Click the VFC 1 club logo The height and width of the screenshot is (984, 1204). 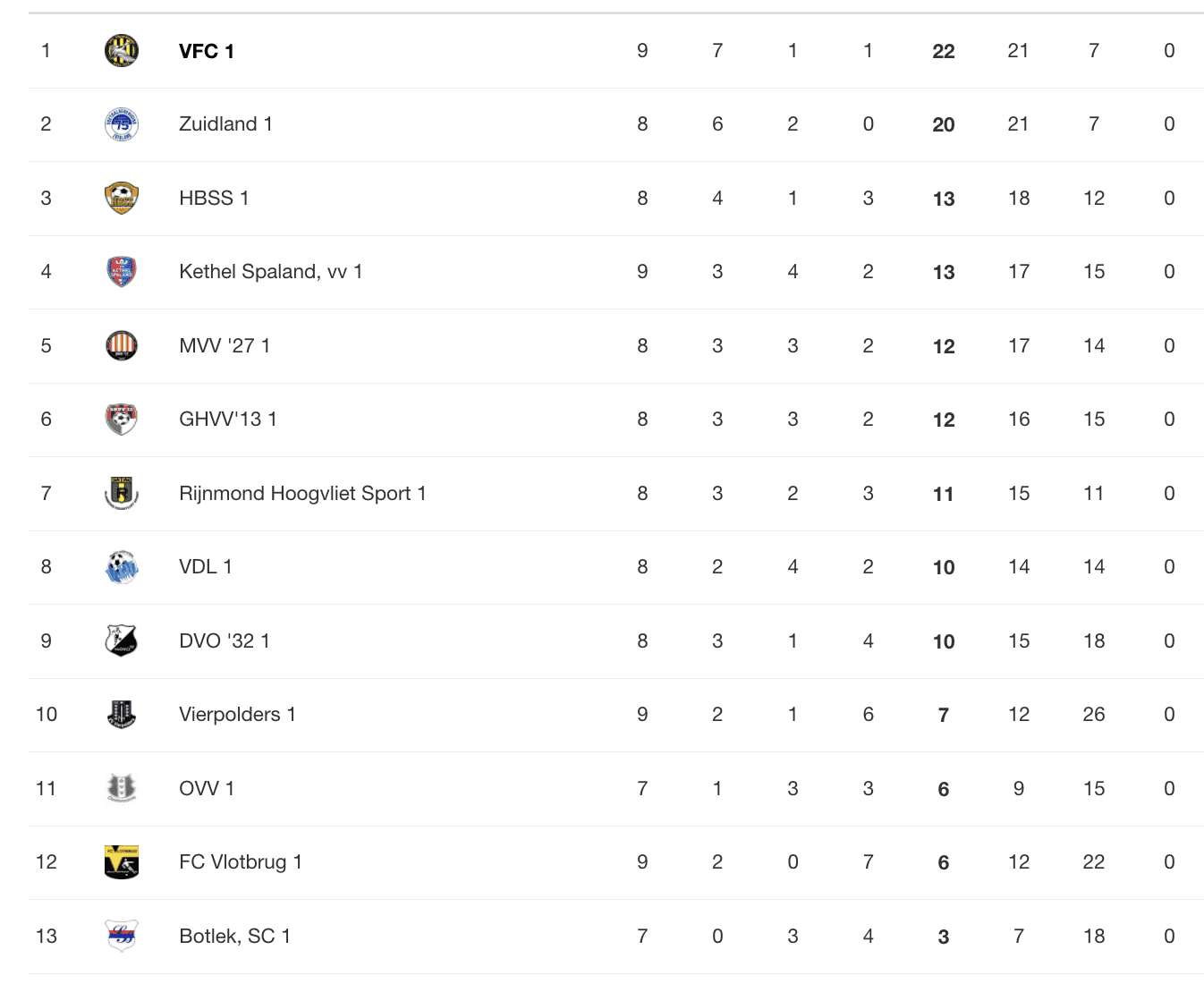(122, 51)
